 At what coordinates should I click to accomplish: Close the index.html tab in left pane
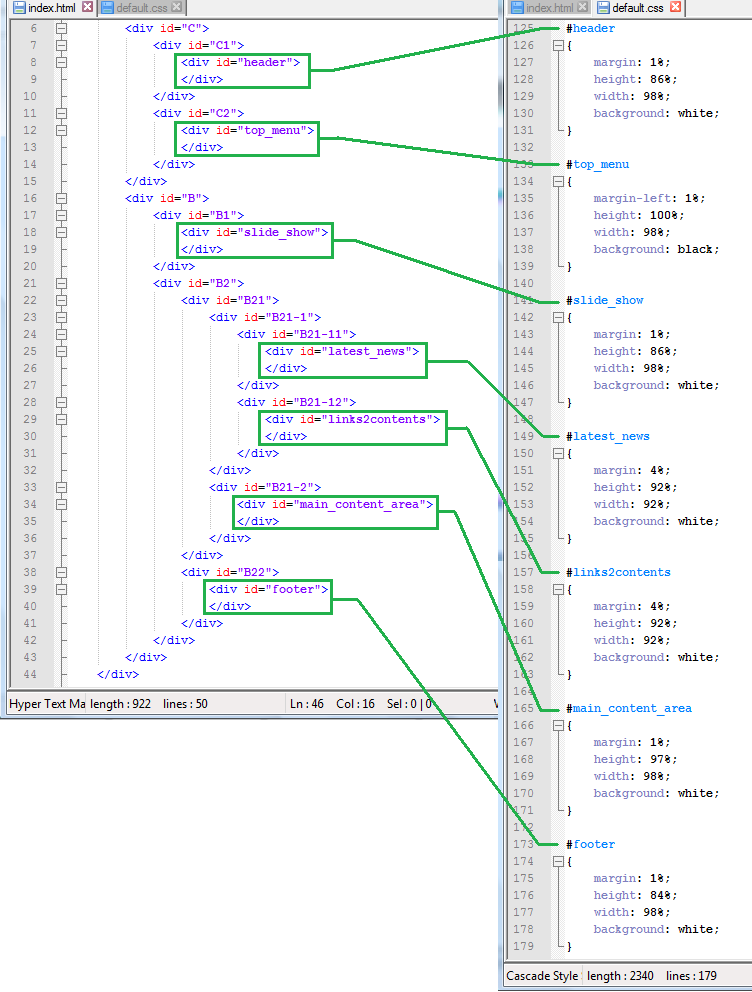[x=87, y=7]
